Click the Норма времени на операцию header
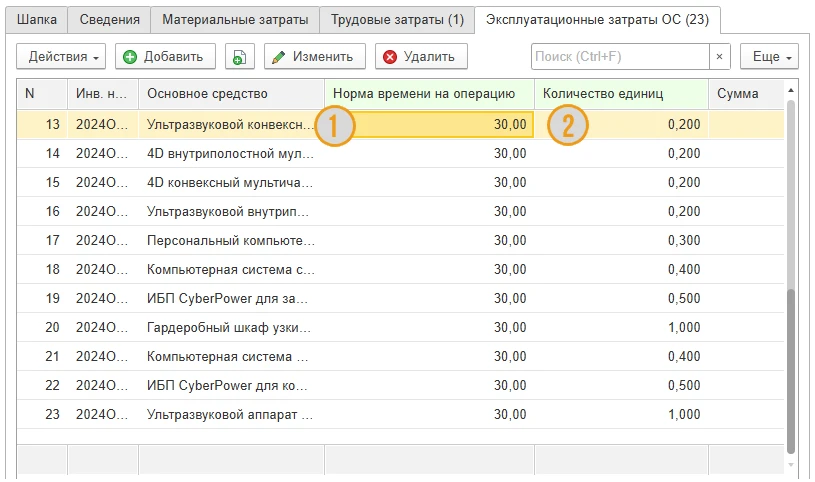This screenshot has width=815, height=482. [429, 94]
